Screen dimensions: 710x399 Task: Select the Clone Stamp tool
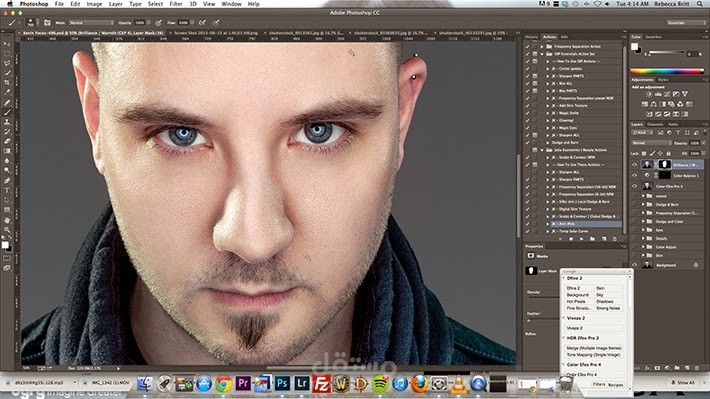(7, 122)
